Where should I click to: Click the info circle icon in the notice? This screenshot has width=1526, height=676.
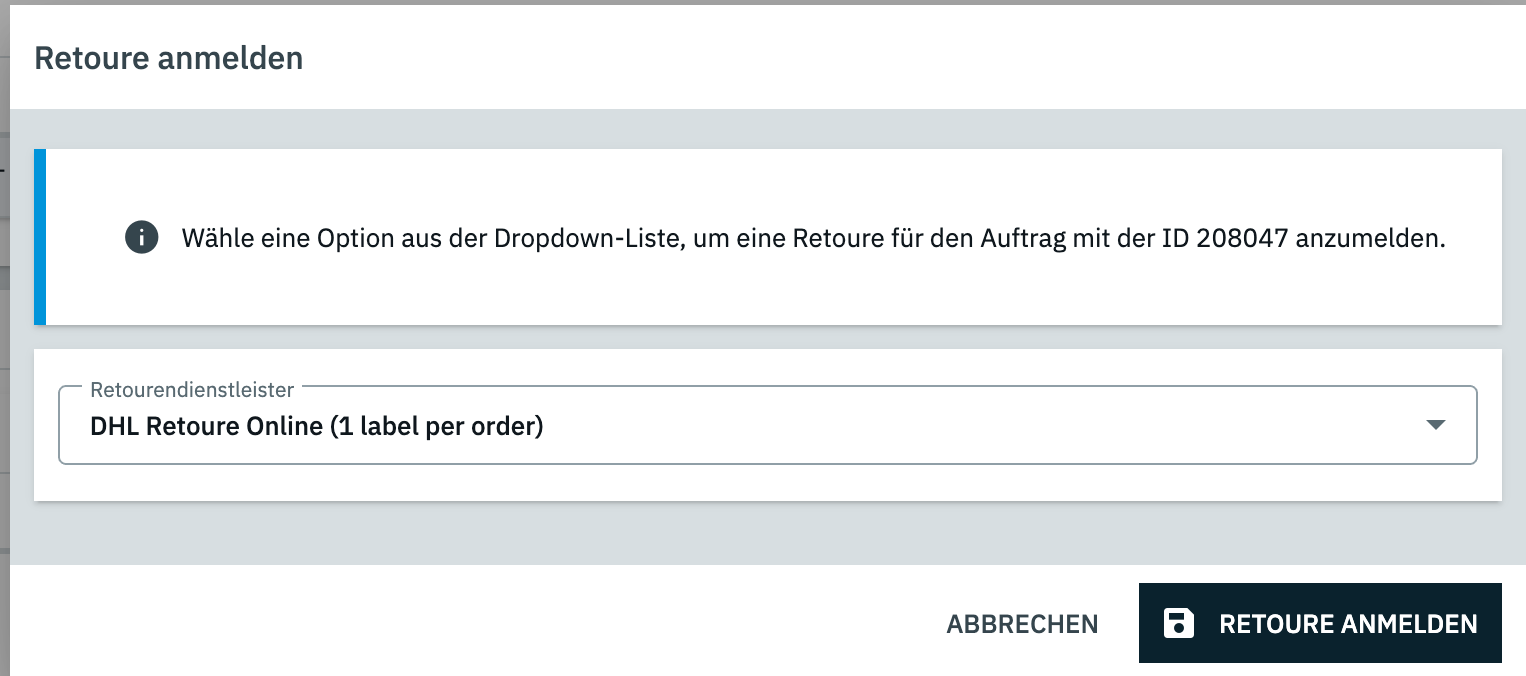142,238
